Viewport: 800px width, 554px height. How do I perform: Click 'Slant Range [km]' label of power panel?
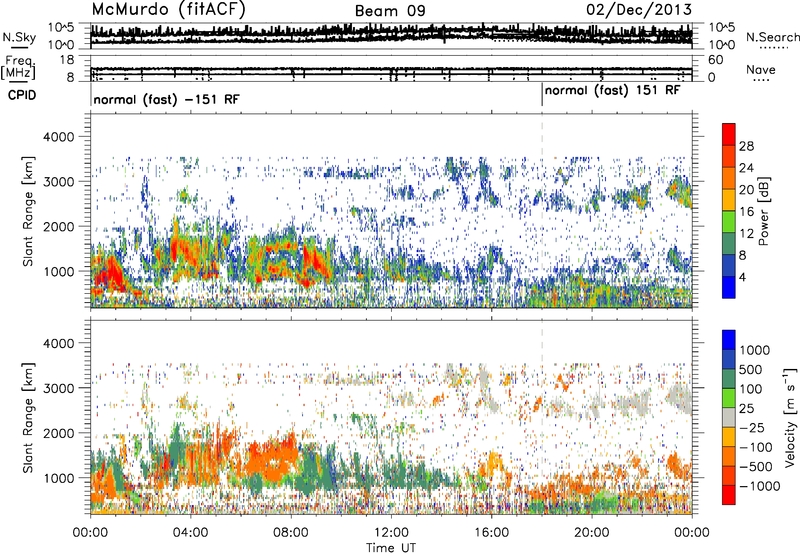pyautogui.click(x=28, y=211)
